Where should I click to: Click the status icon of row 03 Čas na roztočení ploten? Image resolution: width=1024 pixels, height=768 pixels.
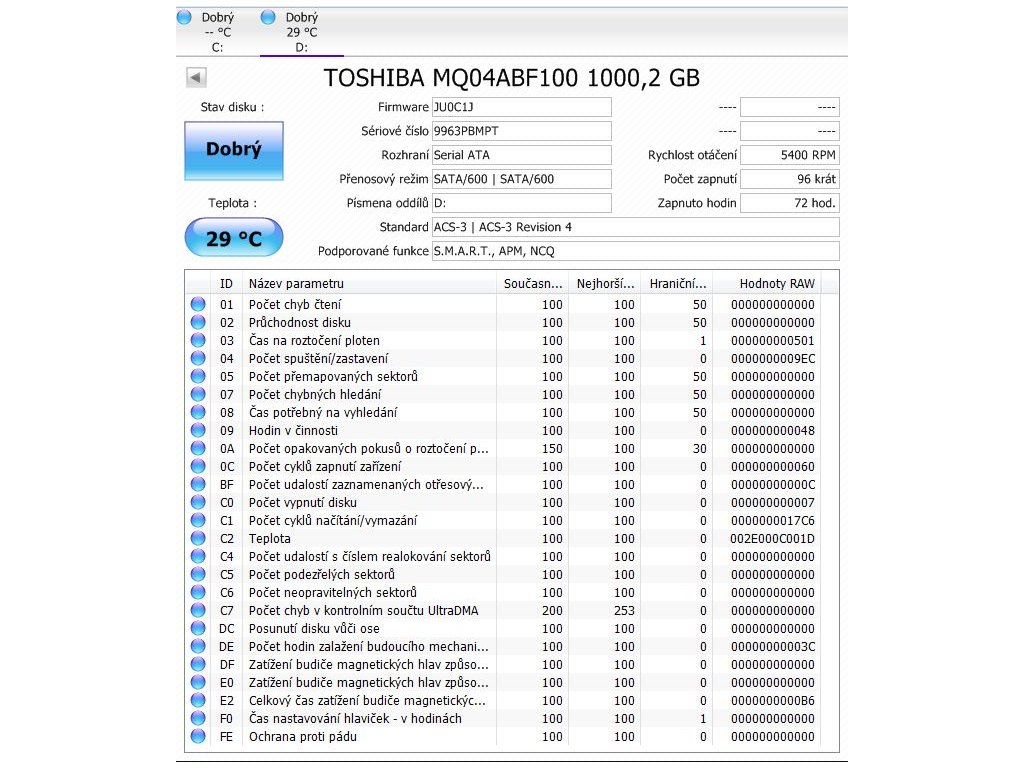pyautogui.click(x=198, y=340)
